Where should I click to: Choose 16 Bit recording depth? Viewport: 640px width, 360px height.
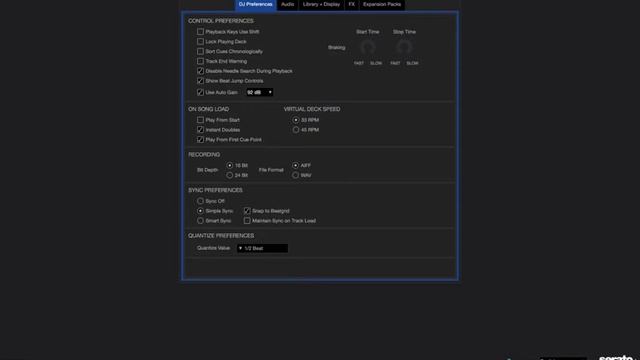230,165
